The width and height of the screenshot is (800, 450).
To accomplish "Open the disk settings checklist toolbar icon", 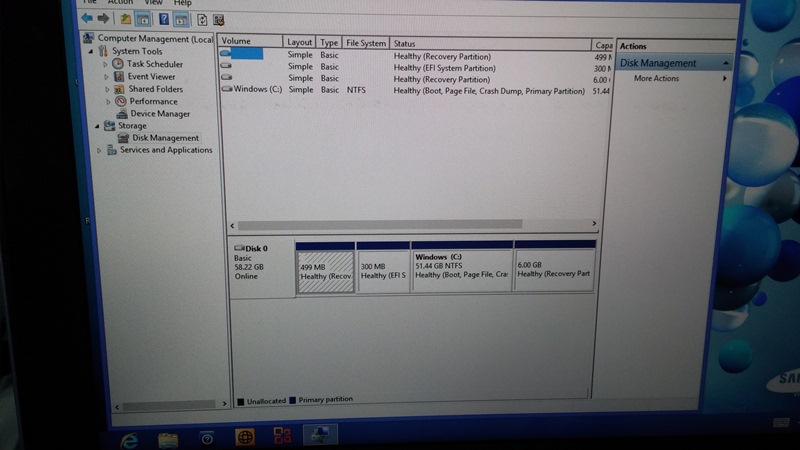I will tap(219, 20).
